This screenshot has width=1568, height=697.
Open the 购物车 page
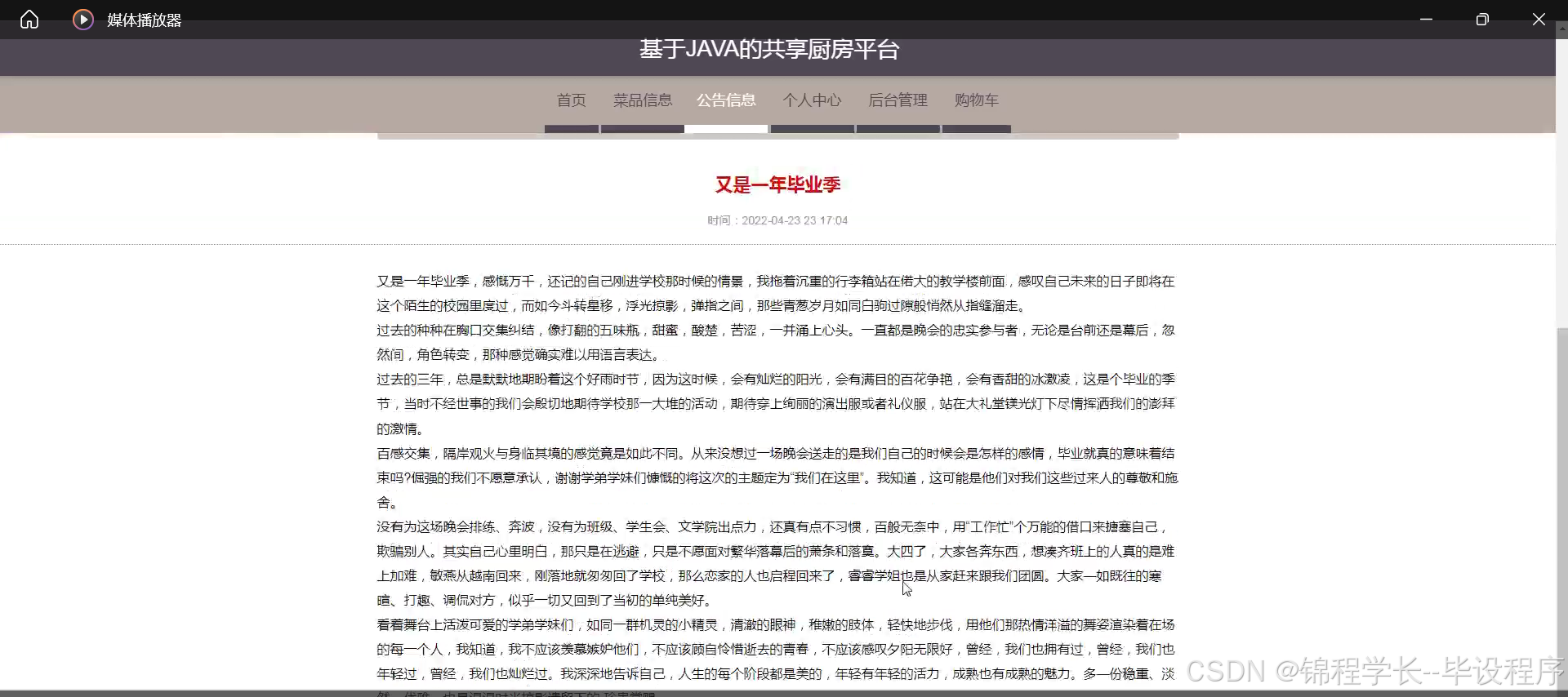(x=977, y=100)
